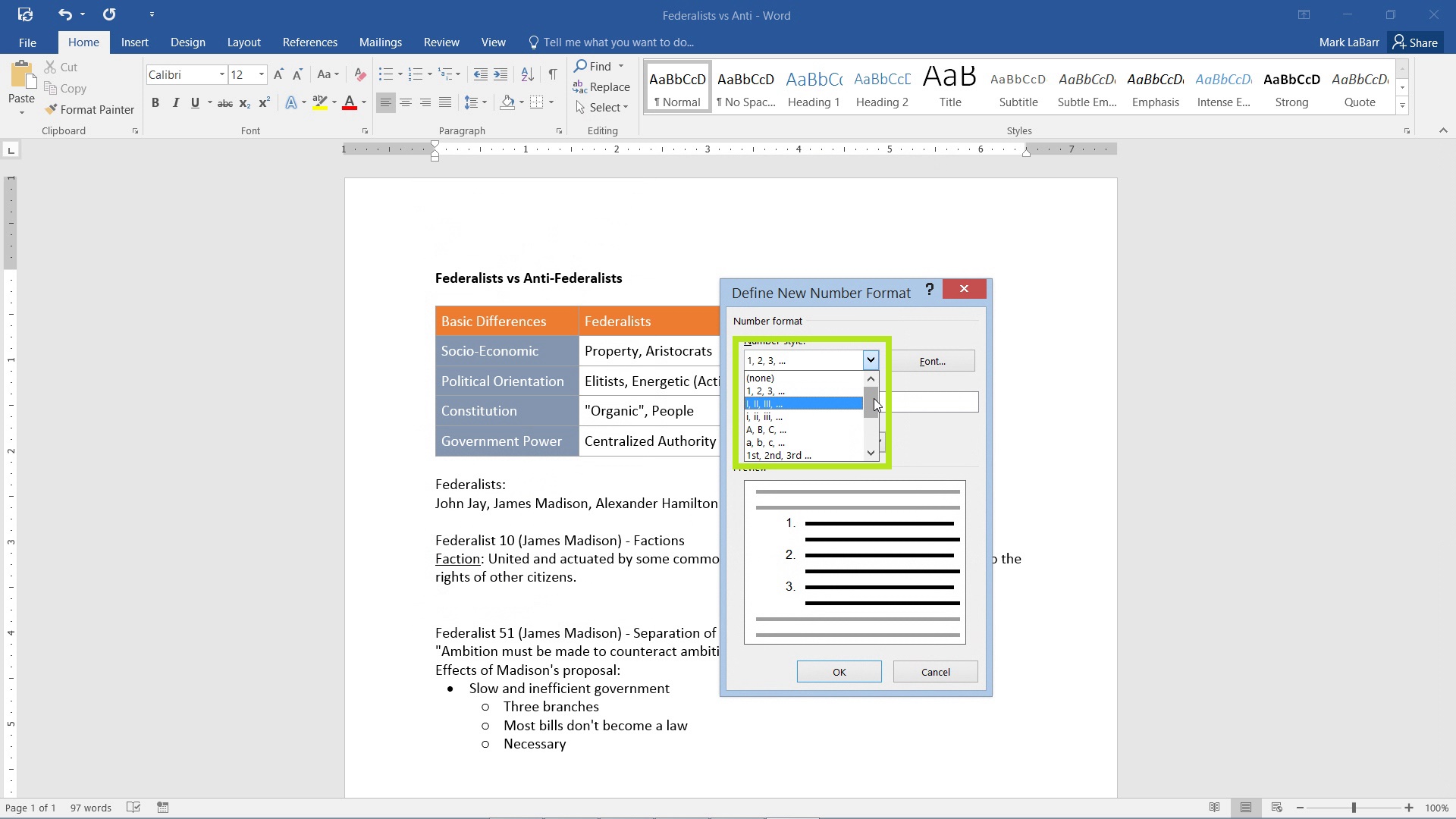Image resolution: width=1456 pixels, height=819 pixels.
Task: Click OK button in format dialog
Action: (x=839, y=672)
